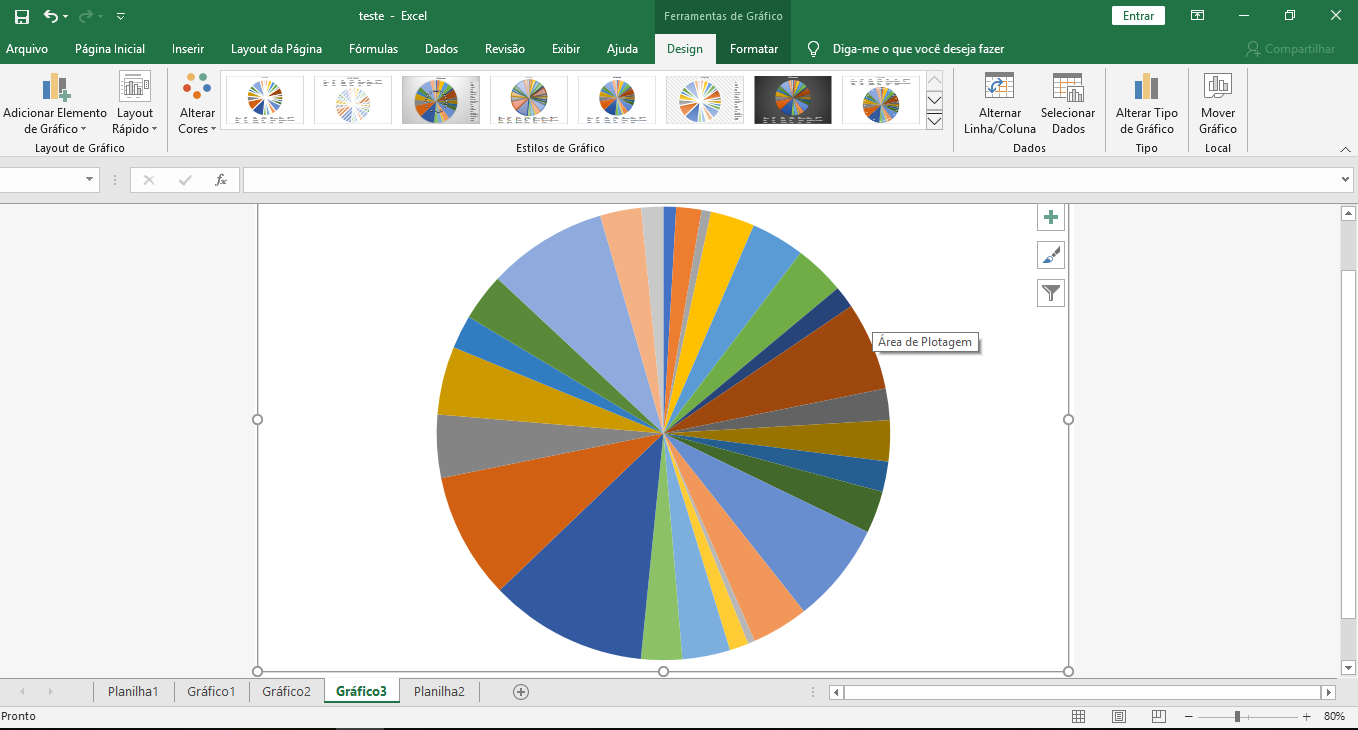Expand the chart styles gallery more arrow
The image size is (1358, 730).
934,121
